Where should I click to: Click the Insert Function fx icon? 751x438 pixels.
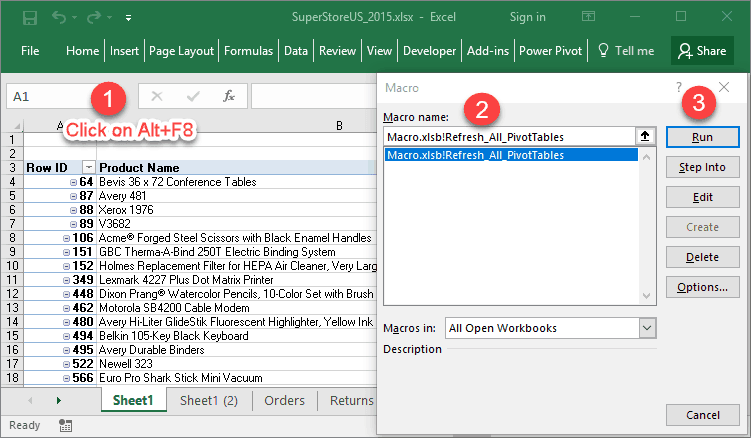[229, 96]
